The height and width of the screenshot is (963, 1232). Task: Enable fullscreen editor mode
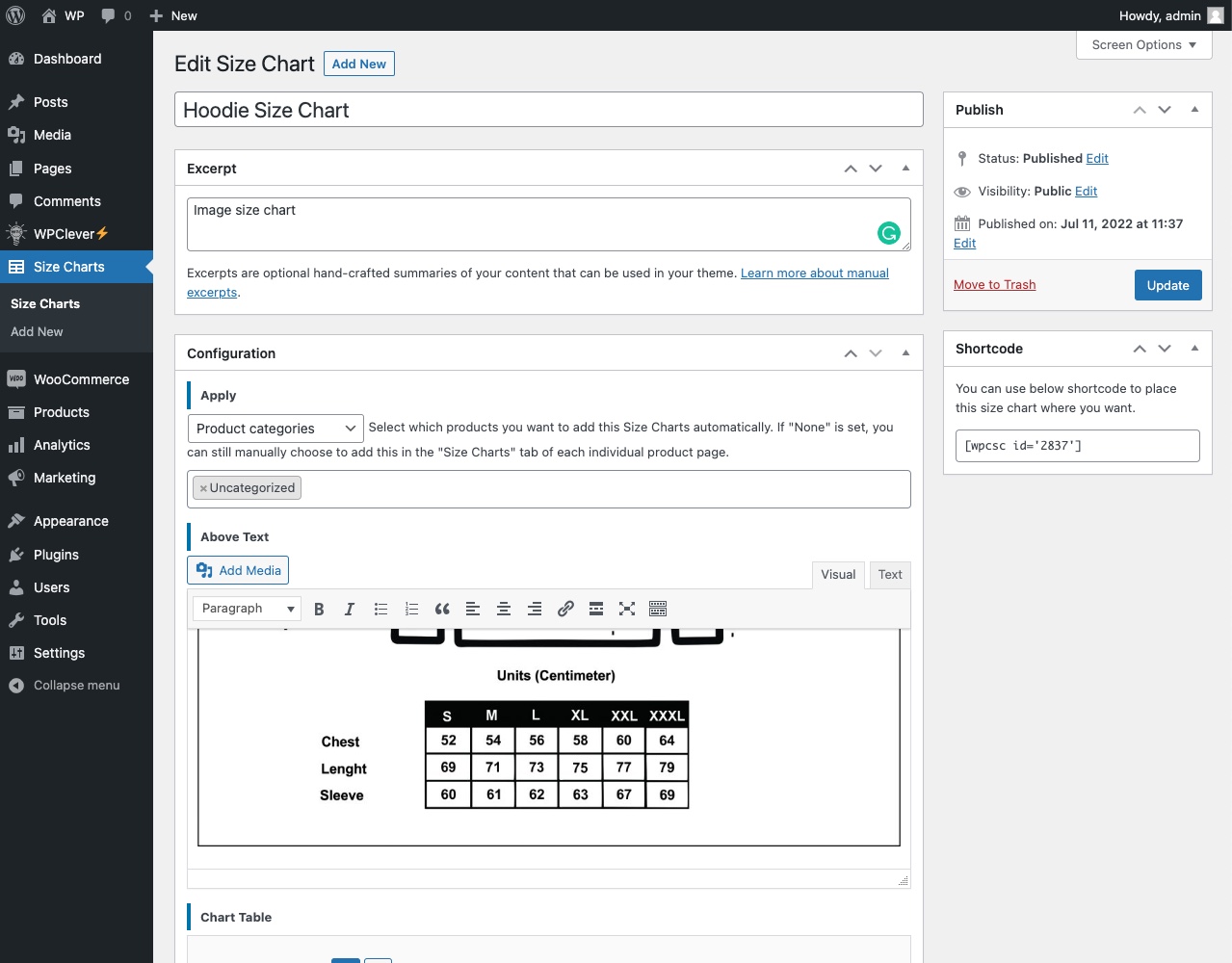click(x=627, y=609)
